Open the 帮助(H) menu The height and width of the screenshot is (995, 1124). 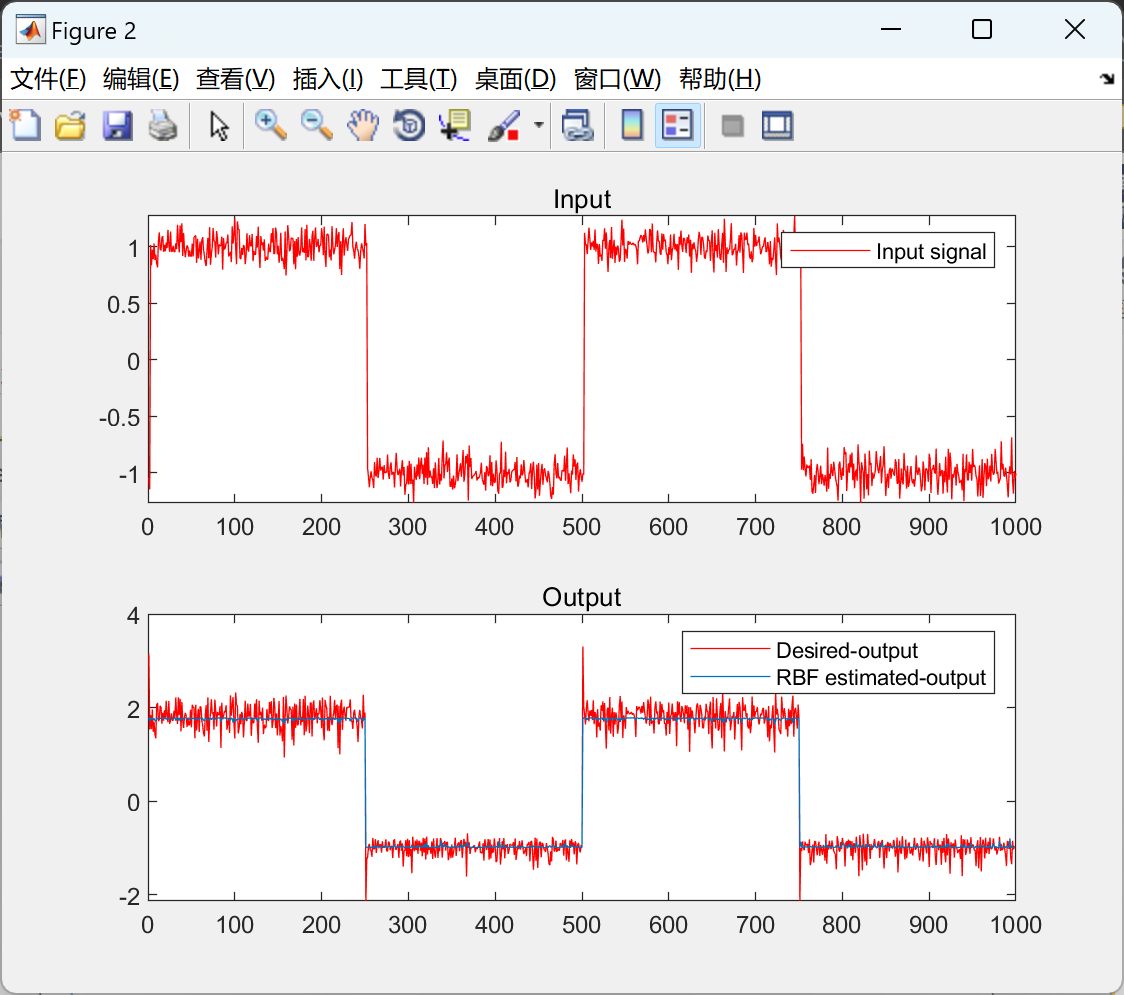point(720,79)
